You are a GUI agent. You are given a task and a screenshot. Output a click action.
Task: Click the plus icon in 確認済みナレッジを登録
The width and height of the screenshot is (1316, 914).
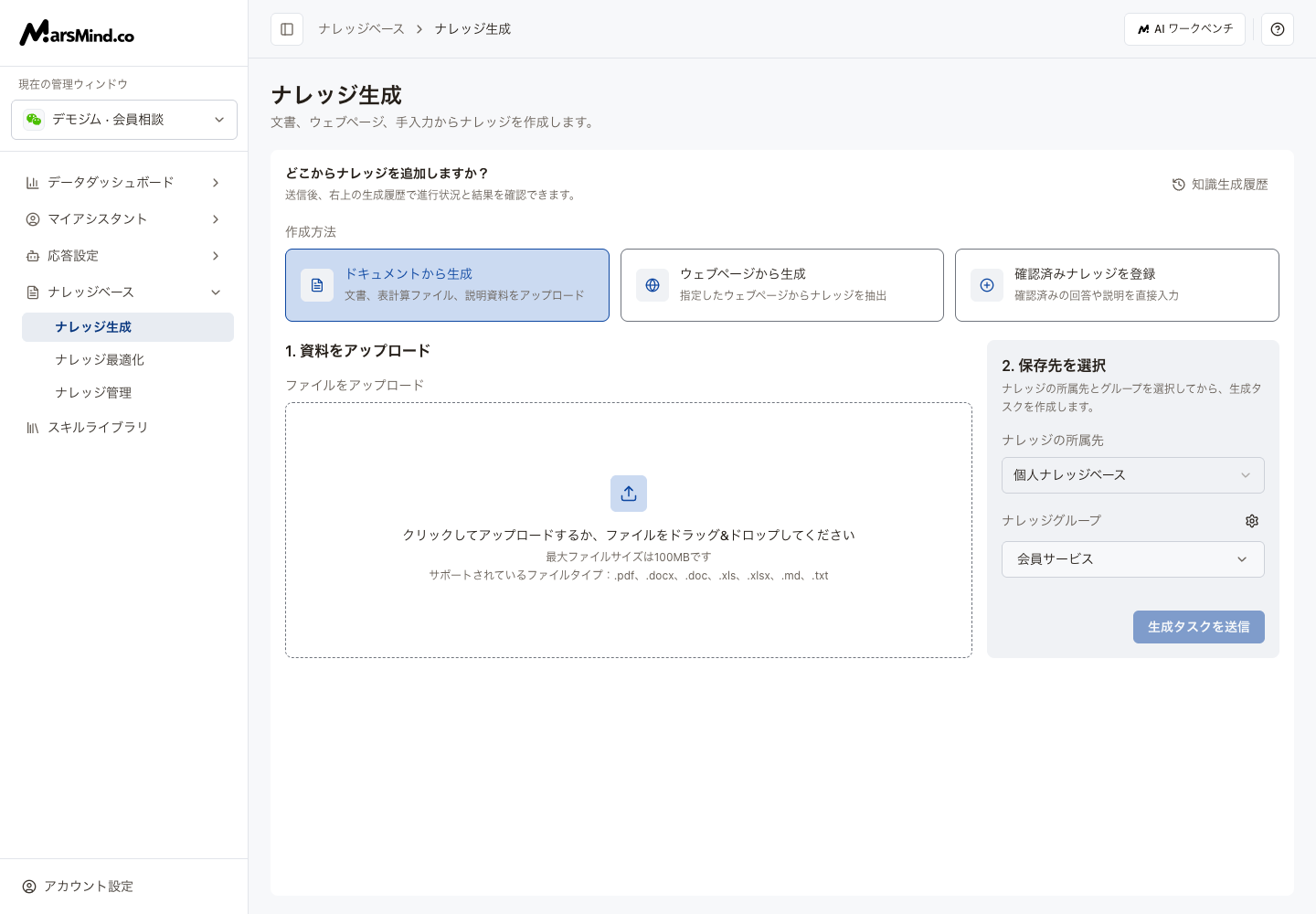coord(987,285)
